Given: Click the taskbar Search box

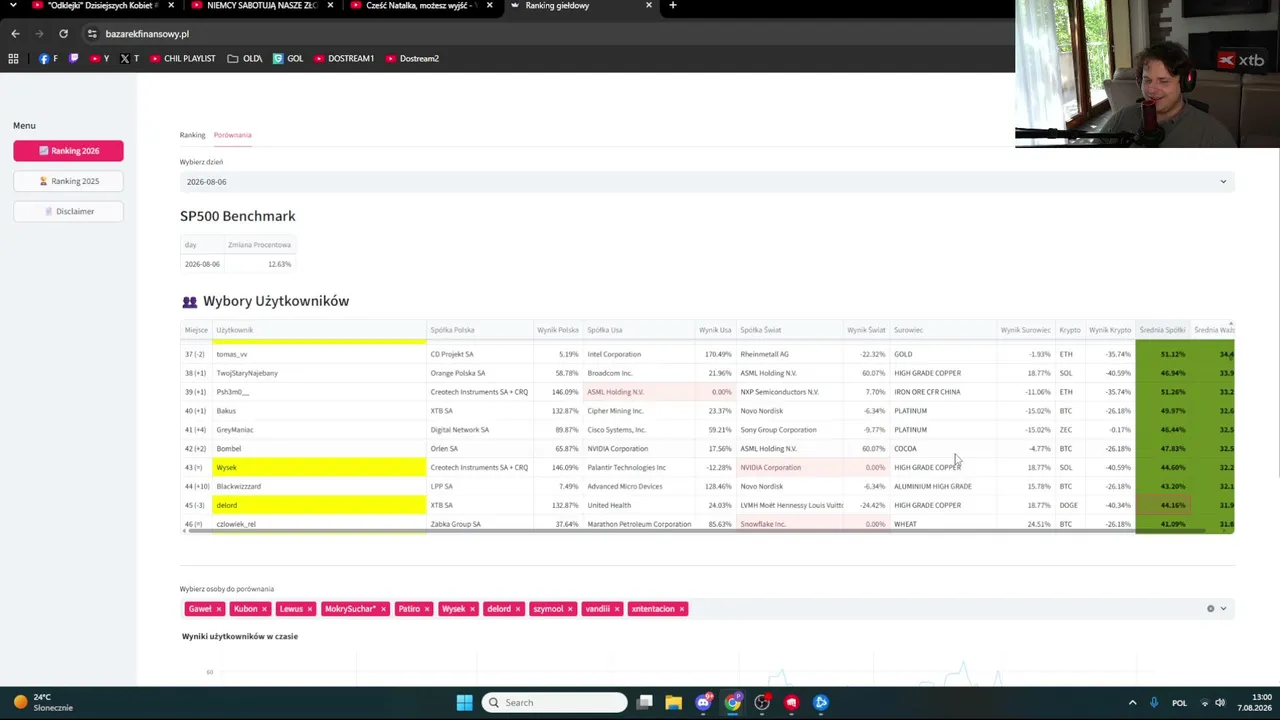Looking at the screenshot, I should (x=554, y=703).
